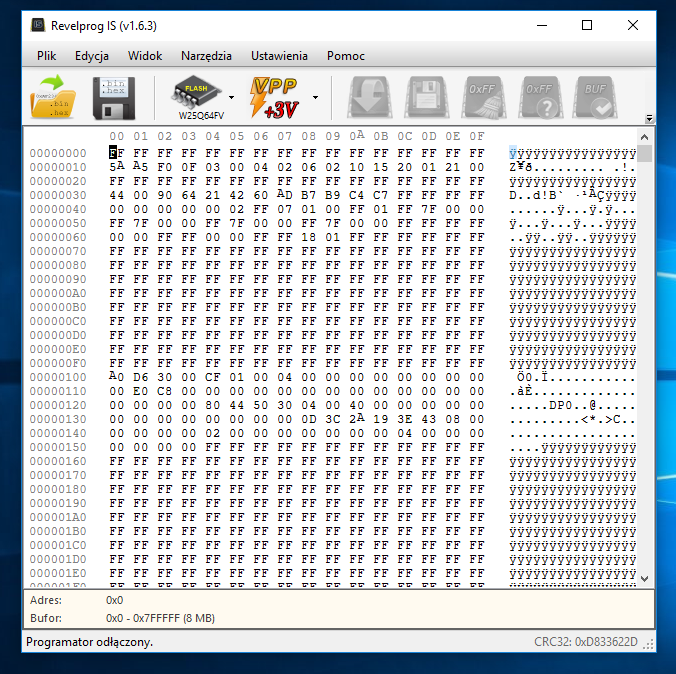Open the Ustawienia menu
This screenshot has width=676, height=674.
279,56
